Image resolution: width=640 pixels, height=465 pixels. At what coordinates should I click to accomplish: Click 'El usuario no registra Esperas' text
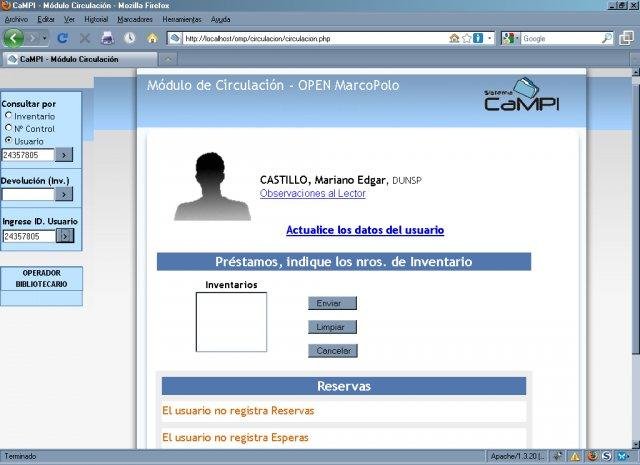point(235,438)
